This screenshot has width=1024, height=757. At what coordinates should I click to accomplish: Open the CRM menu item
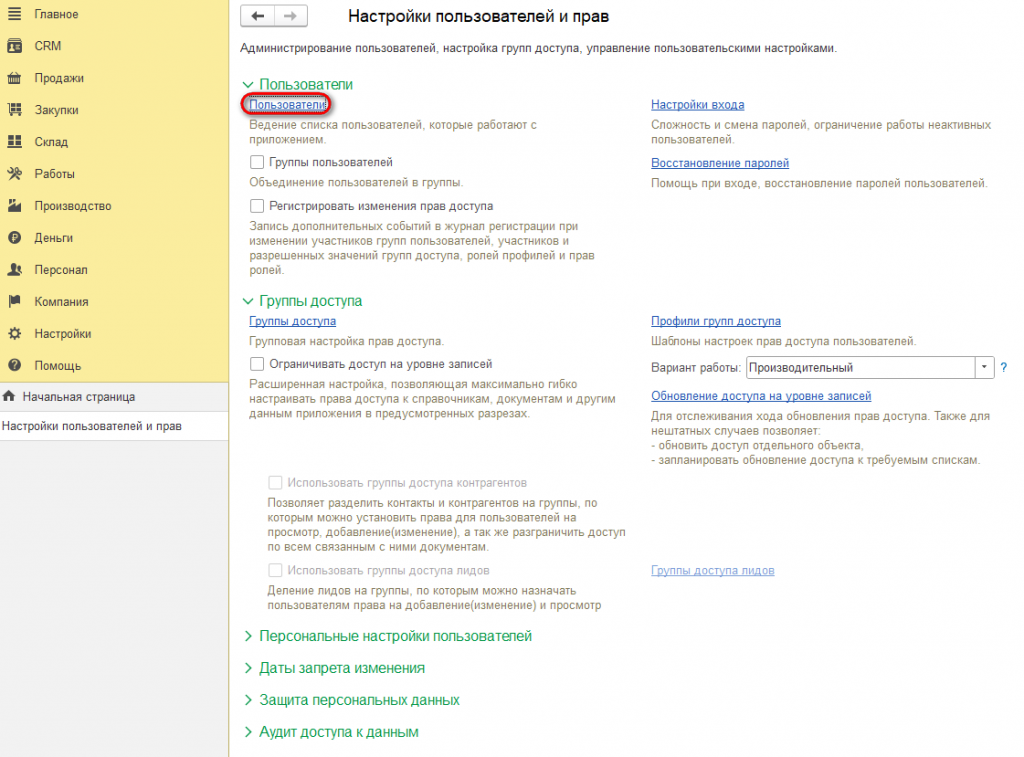[x=48, y=46]
